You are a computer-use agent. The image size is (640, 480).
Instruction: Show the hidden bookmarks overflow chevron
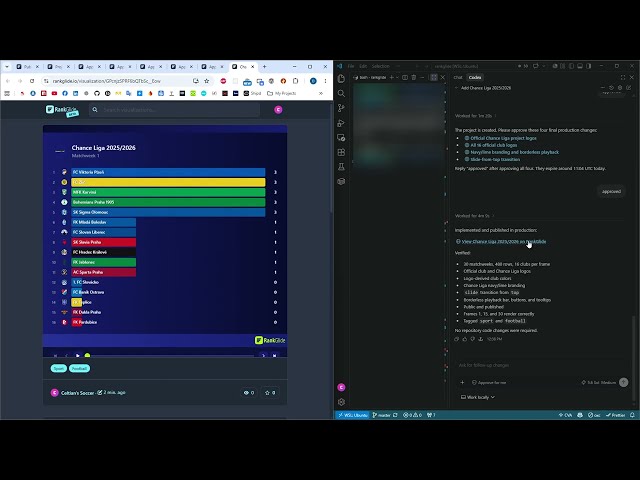pos(321,93)
